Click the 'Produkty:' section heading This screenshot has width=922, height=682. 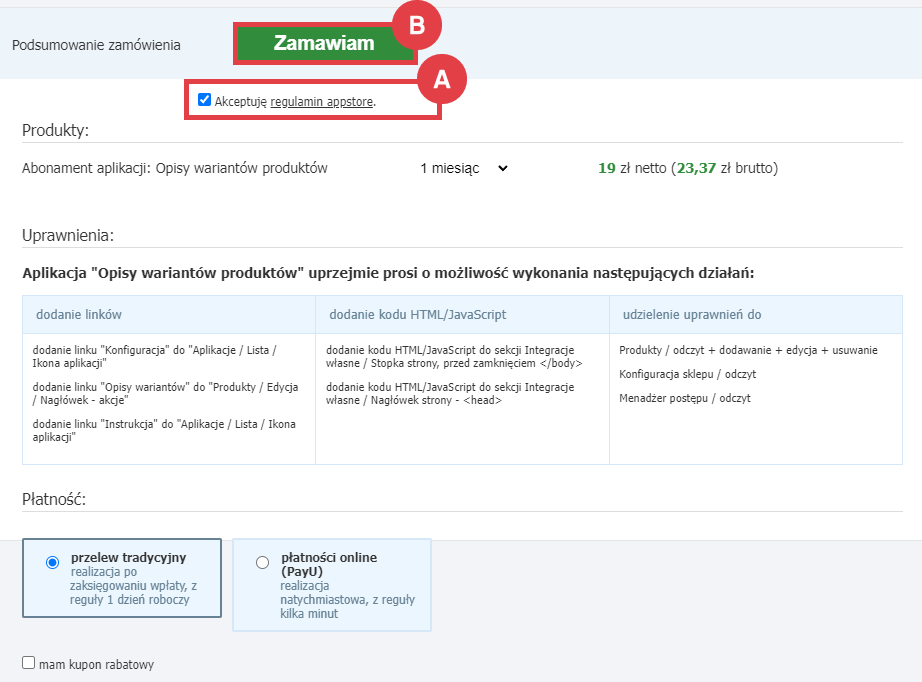coord(55,130)
